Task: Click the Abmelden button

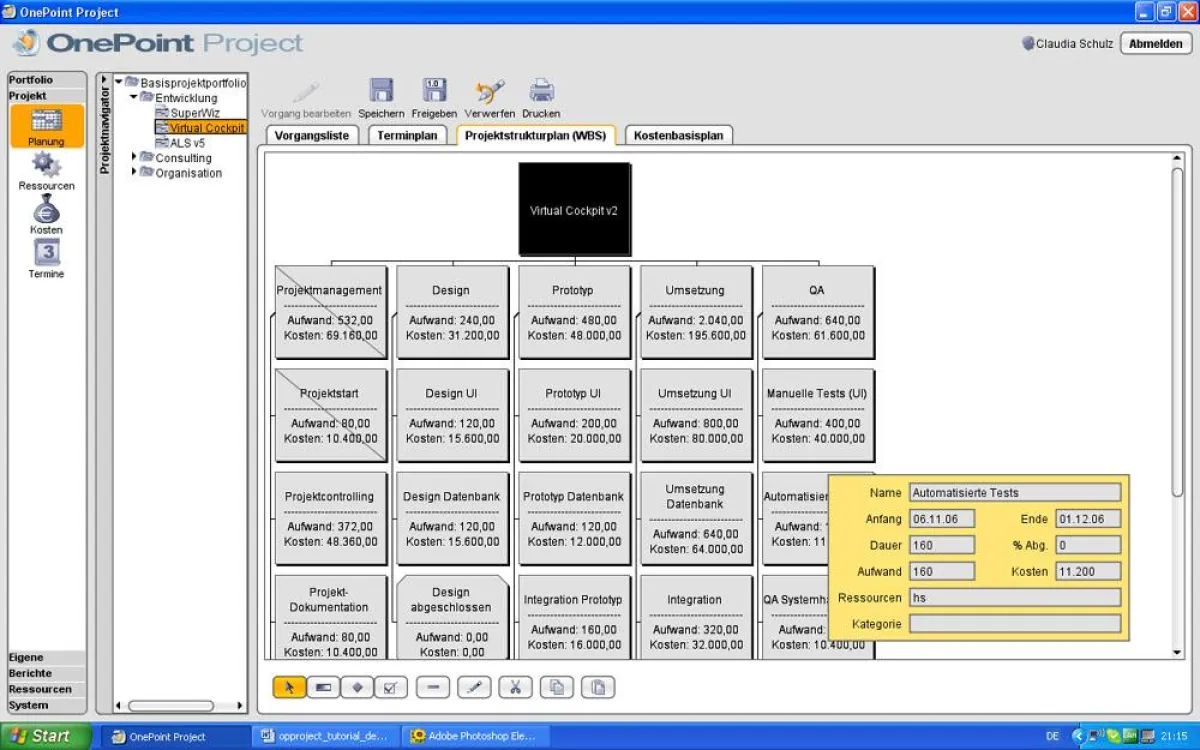Action: pos(1155,43)
